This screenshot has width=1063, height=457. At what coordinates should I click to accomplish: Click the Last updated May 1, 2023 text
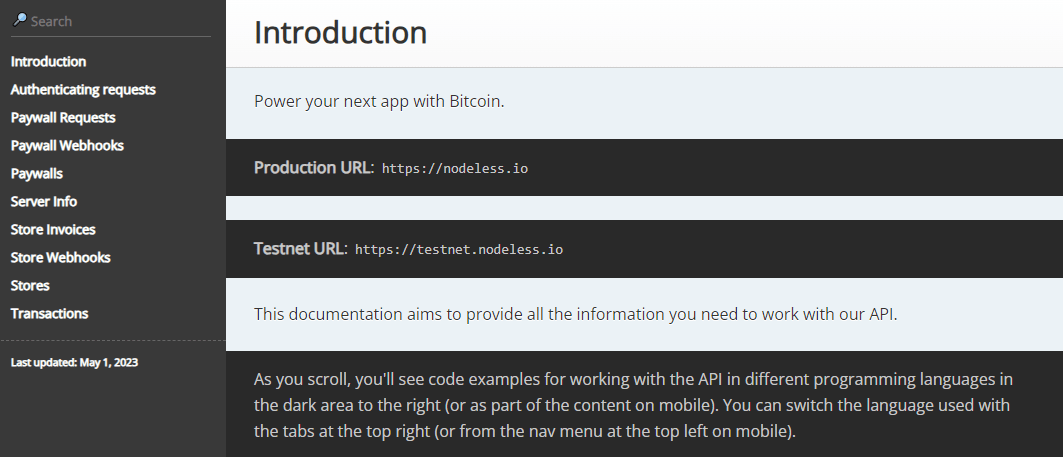pyautogui.click(x=75, y=363)
